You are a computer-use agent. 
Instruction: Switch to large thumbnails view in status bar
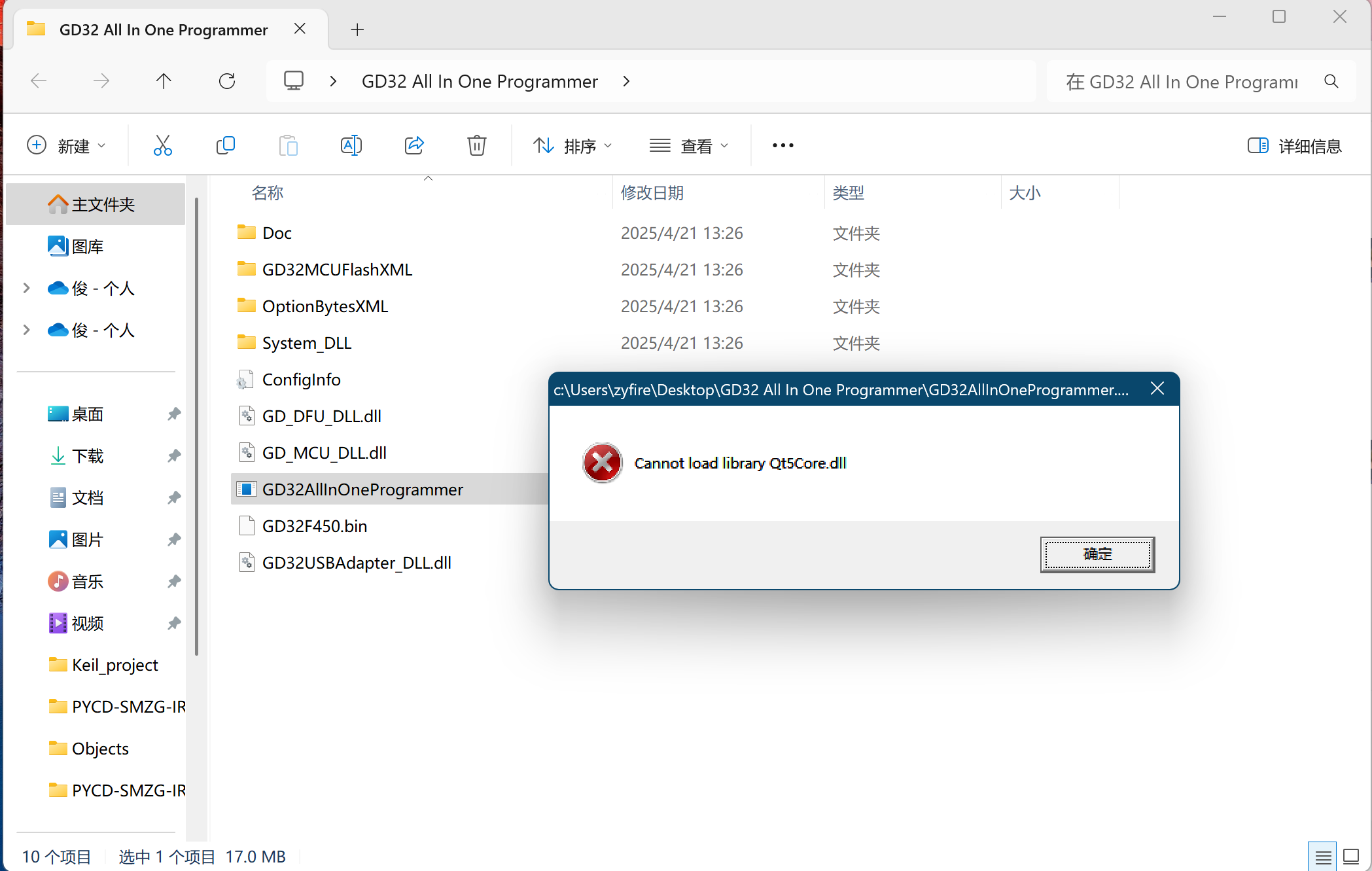[1351, 856]
